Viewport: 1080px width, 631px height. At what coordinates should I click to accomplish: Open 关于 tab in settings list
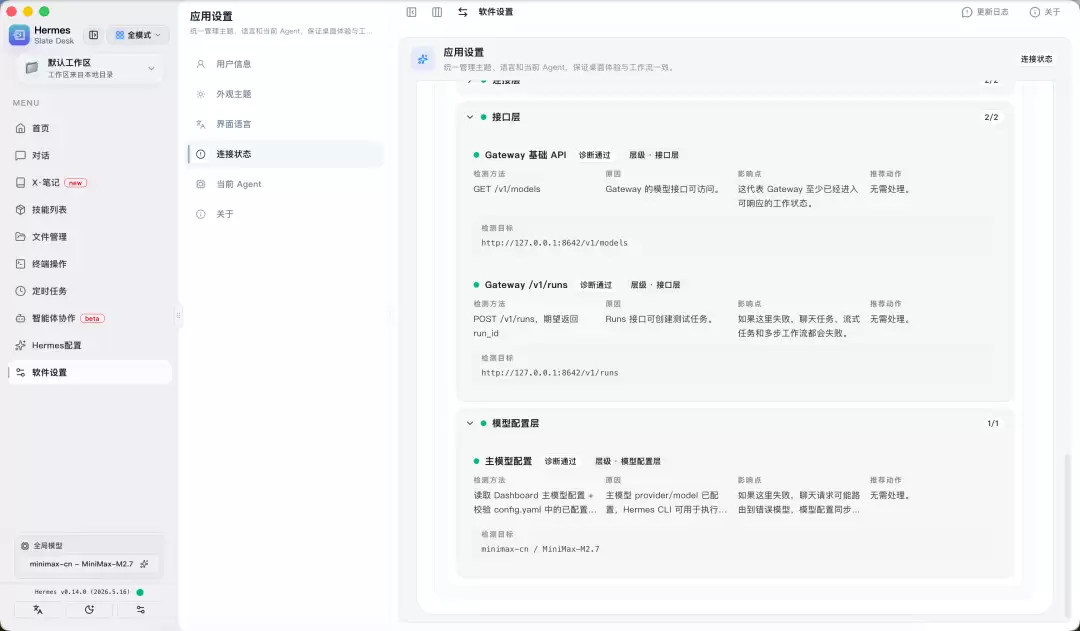coord(285,214)
